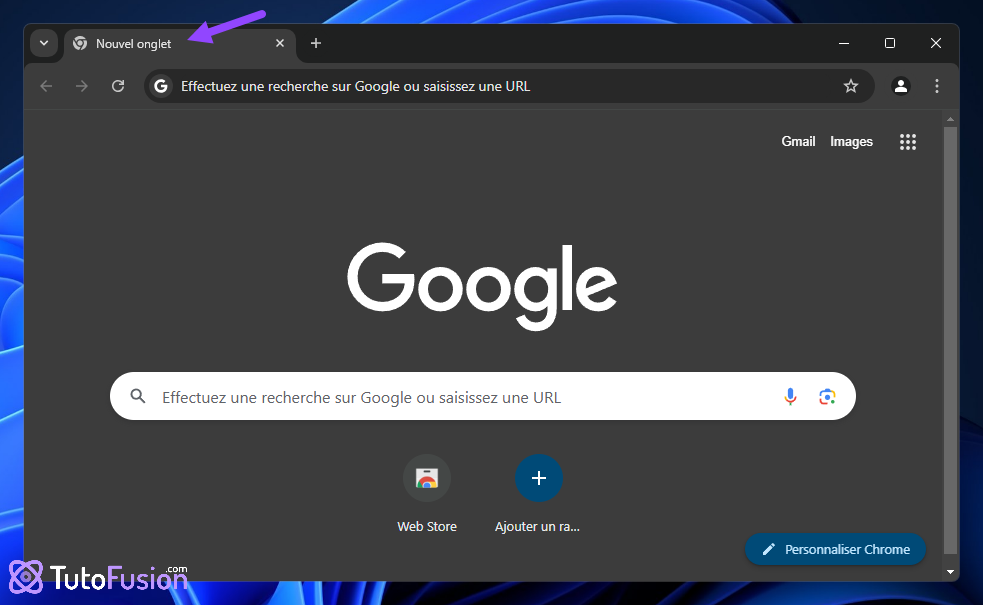
Task: Open the Gmail link
Action: coord(798,142)
